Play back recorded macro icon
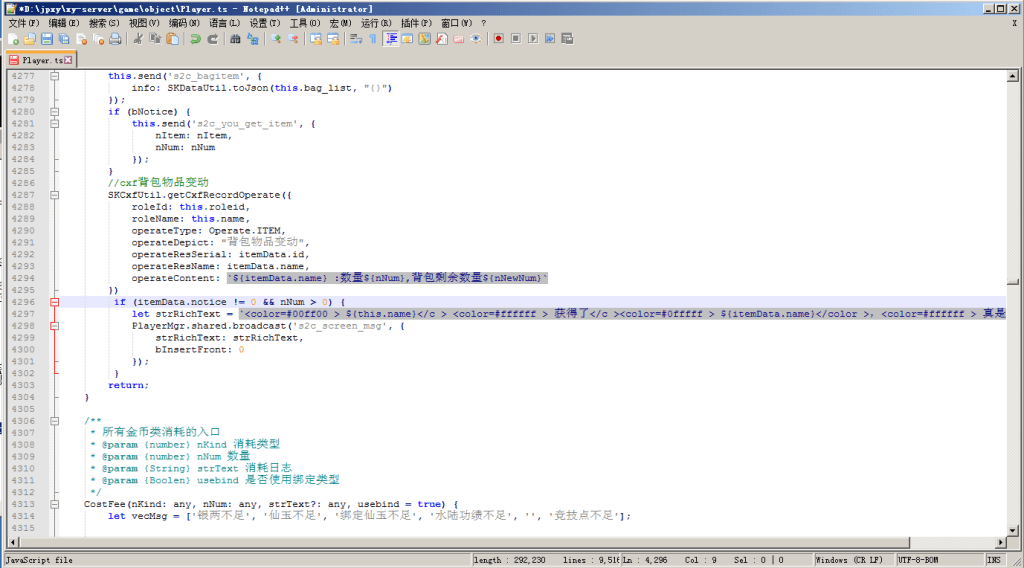1024x568 pixels. [x=533, y=39]
